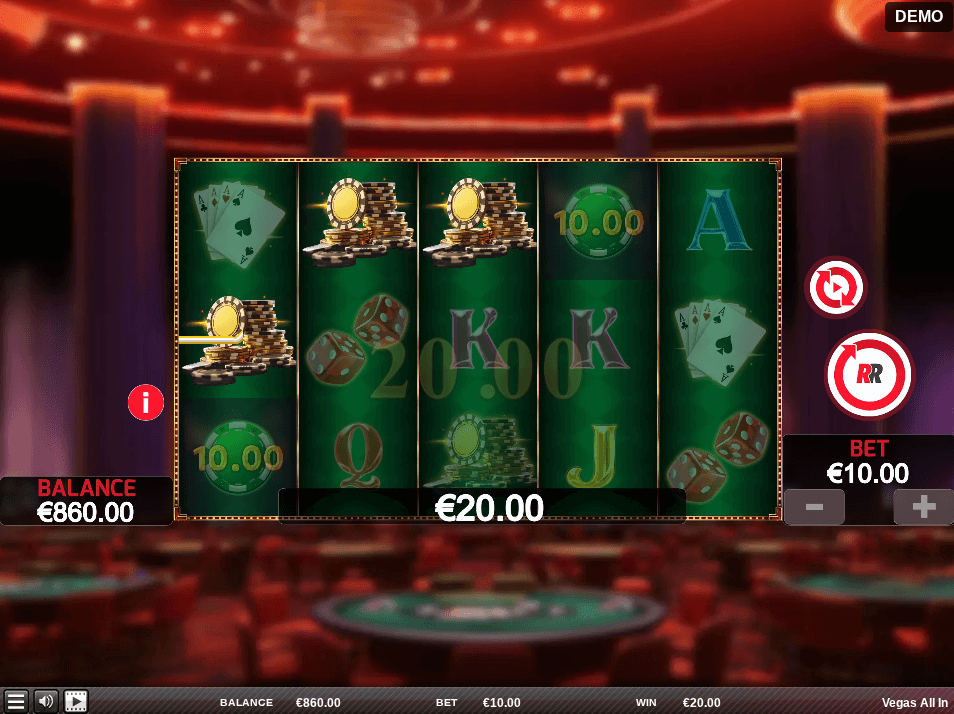954x714 pixels.
Task: Click the BALANCE €860.00 panel
Action: [x=86, y=501]
